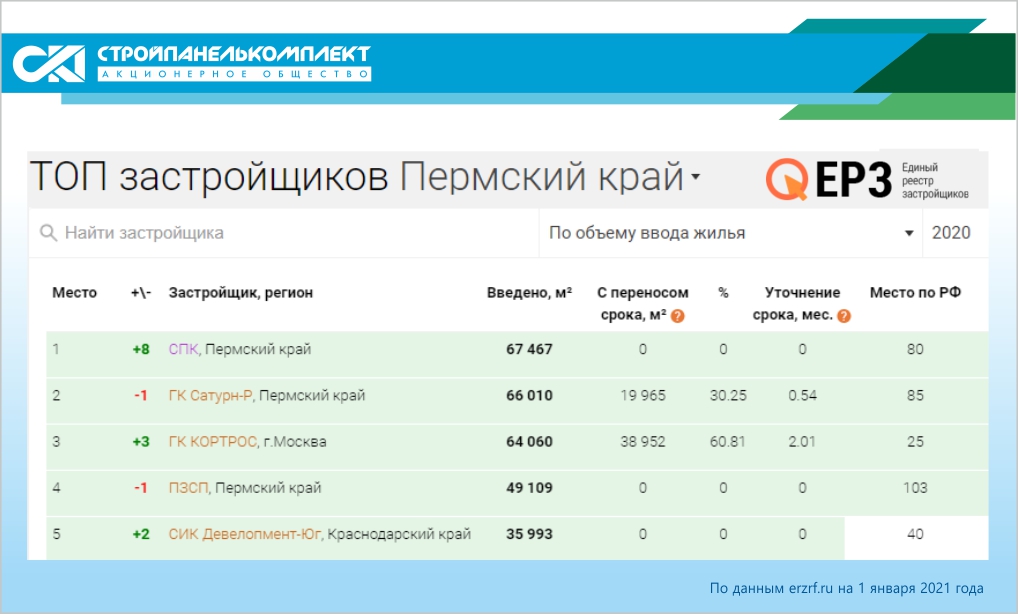Expand the Пермский край region dropdown
Image resolution: width=1018 pixels, height=614 pixels.
695,179
